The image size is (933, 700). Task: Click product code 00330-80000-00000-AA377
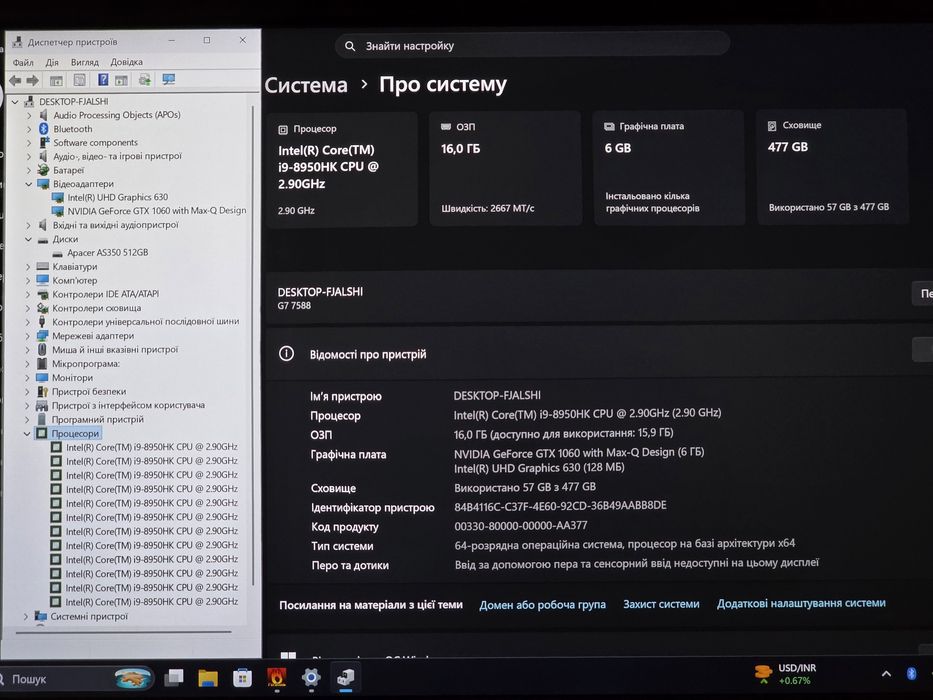(x=521, y=526)
